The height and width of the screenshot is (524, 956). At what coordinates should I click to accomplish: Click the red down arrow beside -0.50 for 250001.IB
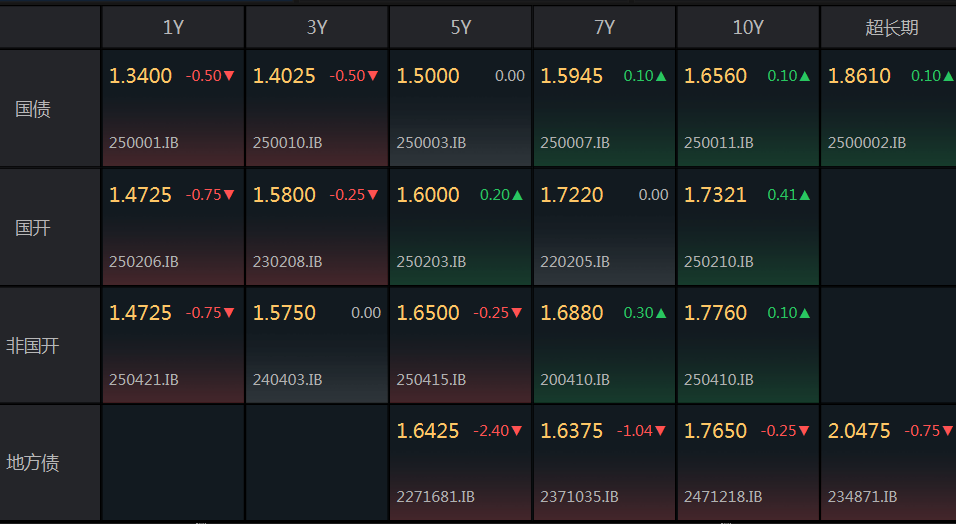[x=229, y=76]
